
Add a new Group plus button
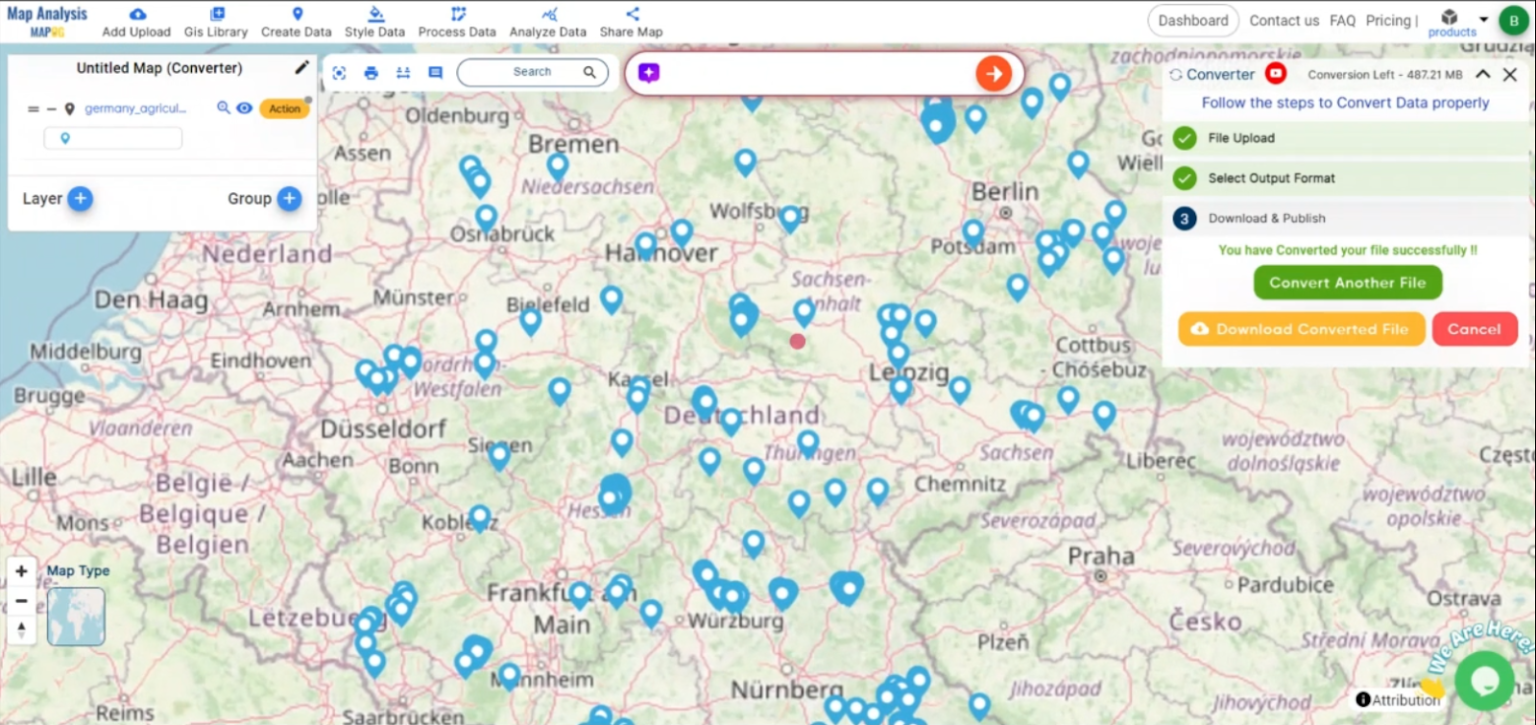tap(289, 199)
